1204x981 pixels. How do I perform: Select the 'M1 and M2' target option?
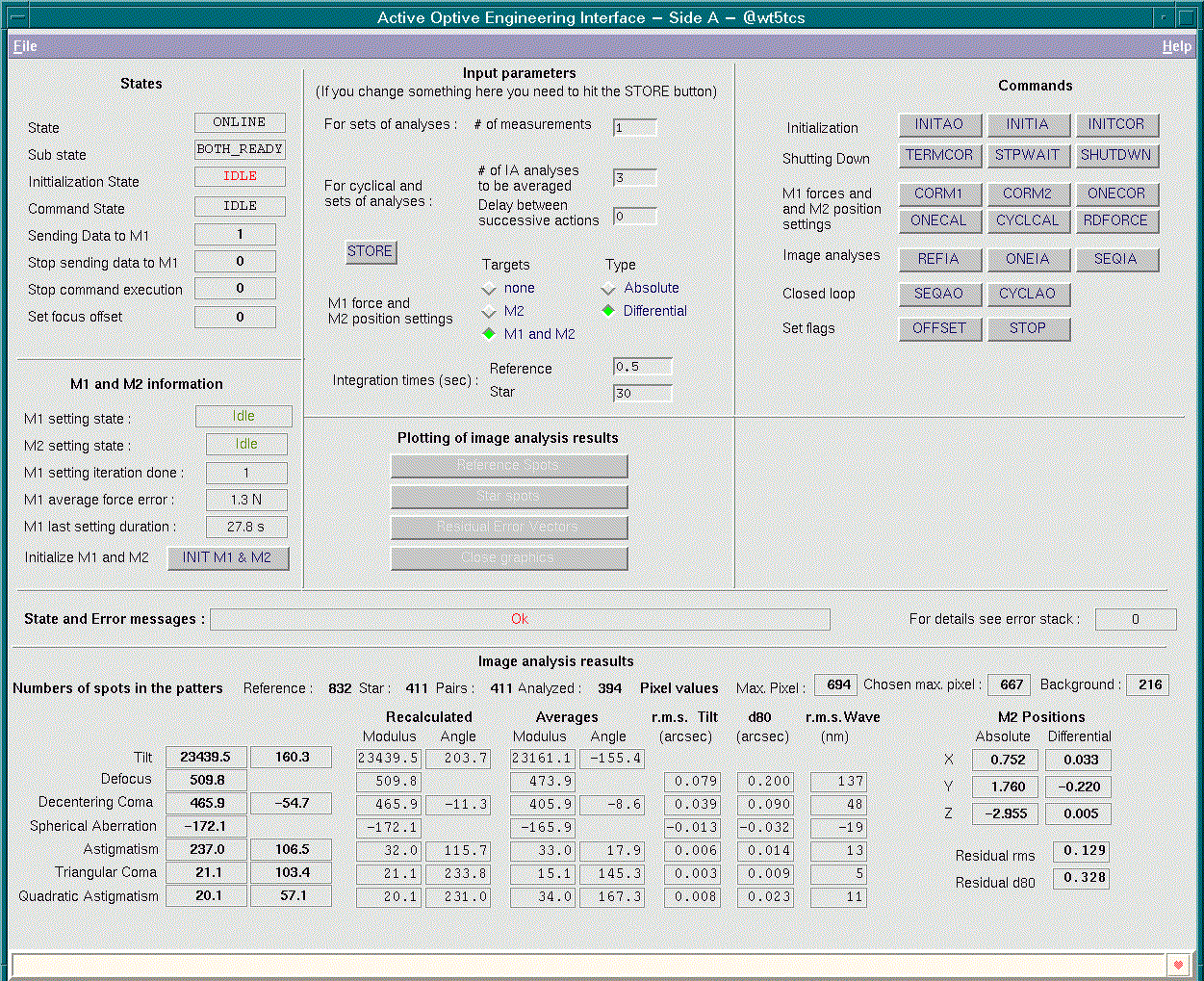coord(489,334)
